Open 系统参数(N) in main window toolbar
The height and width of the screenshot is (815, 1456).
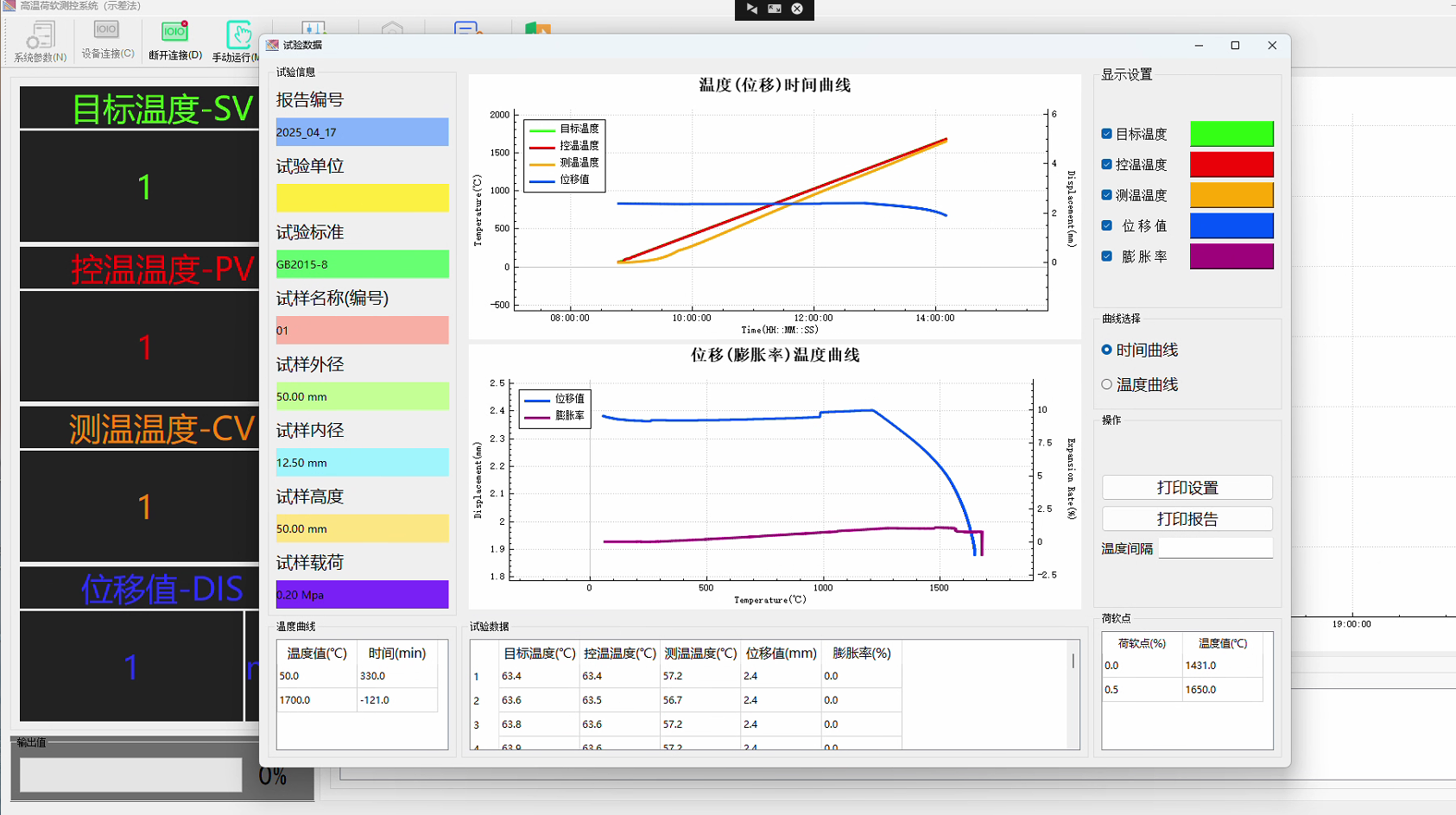(40, 42)
